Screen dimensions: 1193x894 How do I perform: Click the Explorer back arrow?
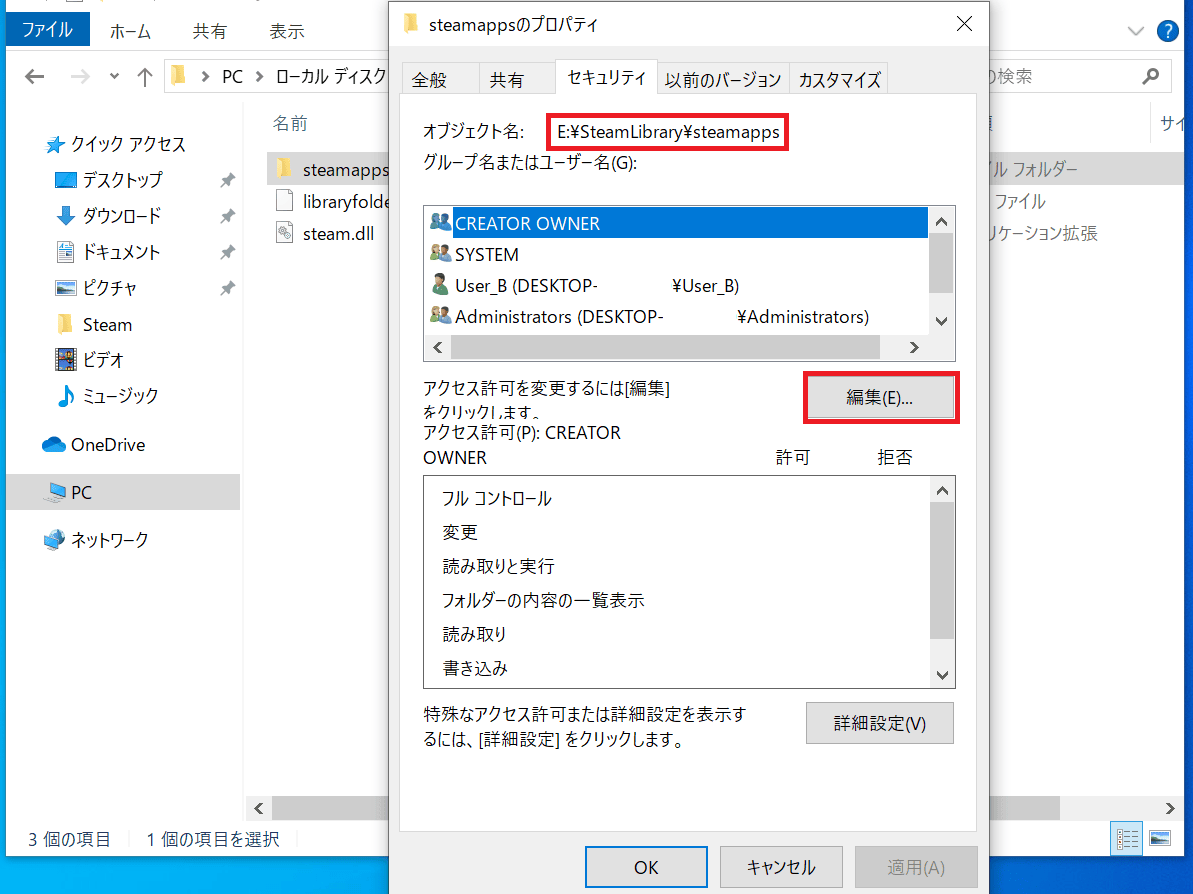(x=34, y=76)
